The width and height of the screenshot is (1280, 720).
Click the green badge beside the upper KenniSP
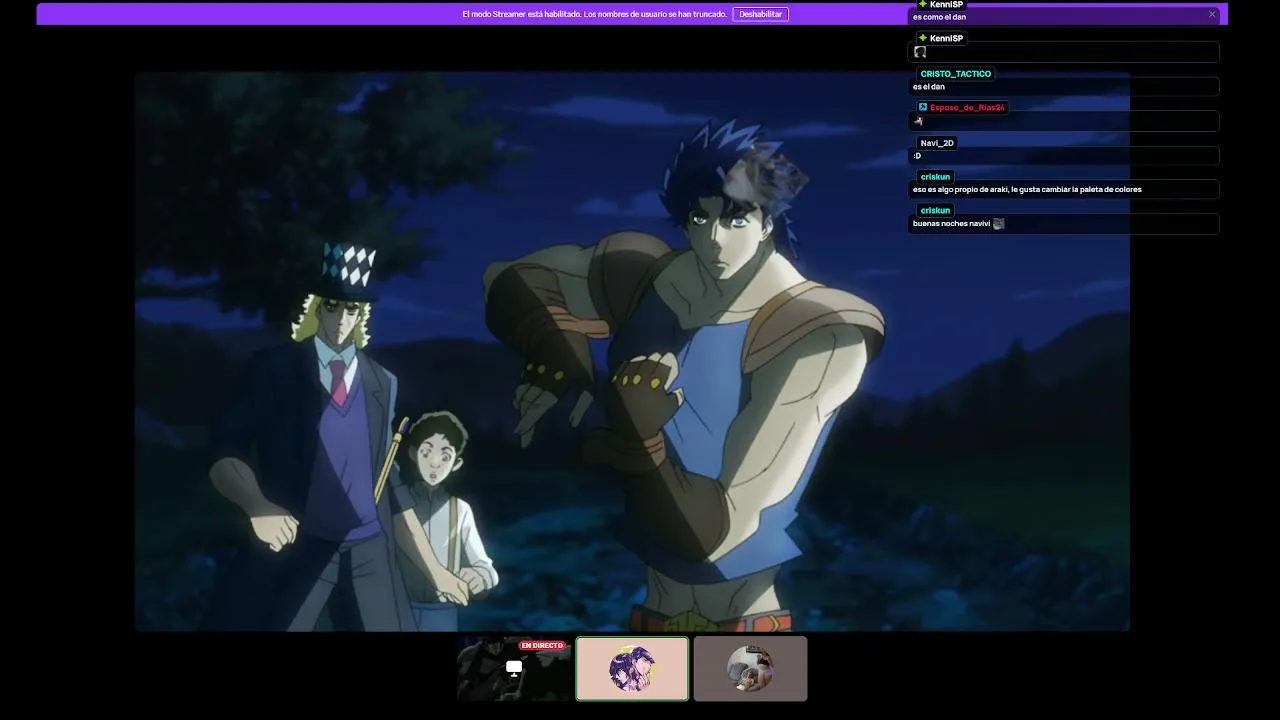coord(923,5)
